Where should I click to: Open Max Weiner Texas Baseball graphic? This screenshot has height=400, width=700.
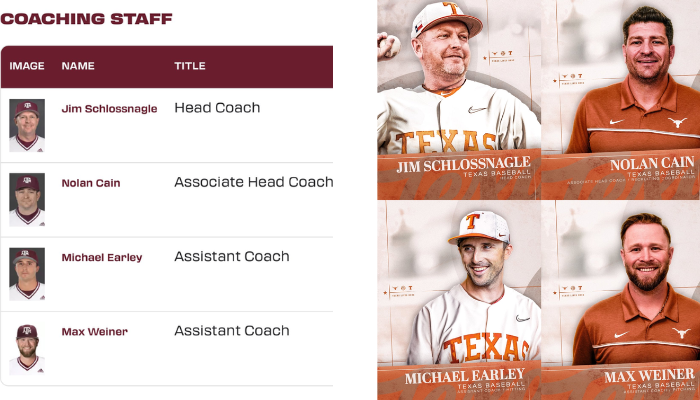point(621,300)
